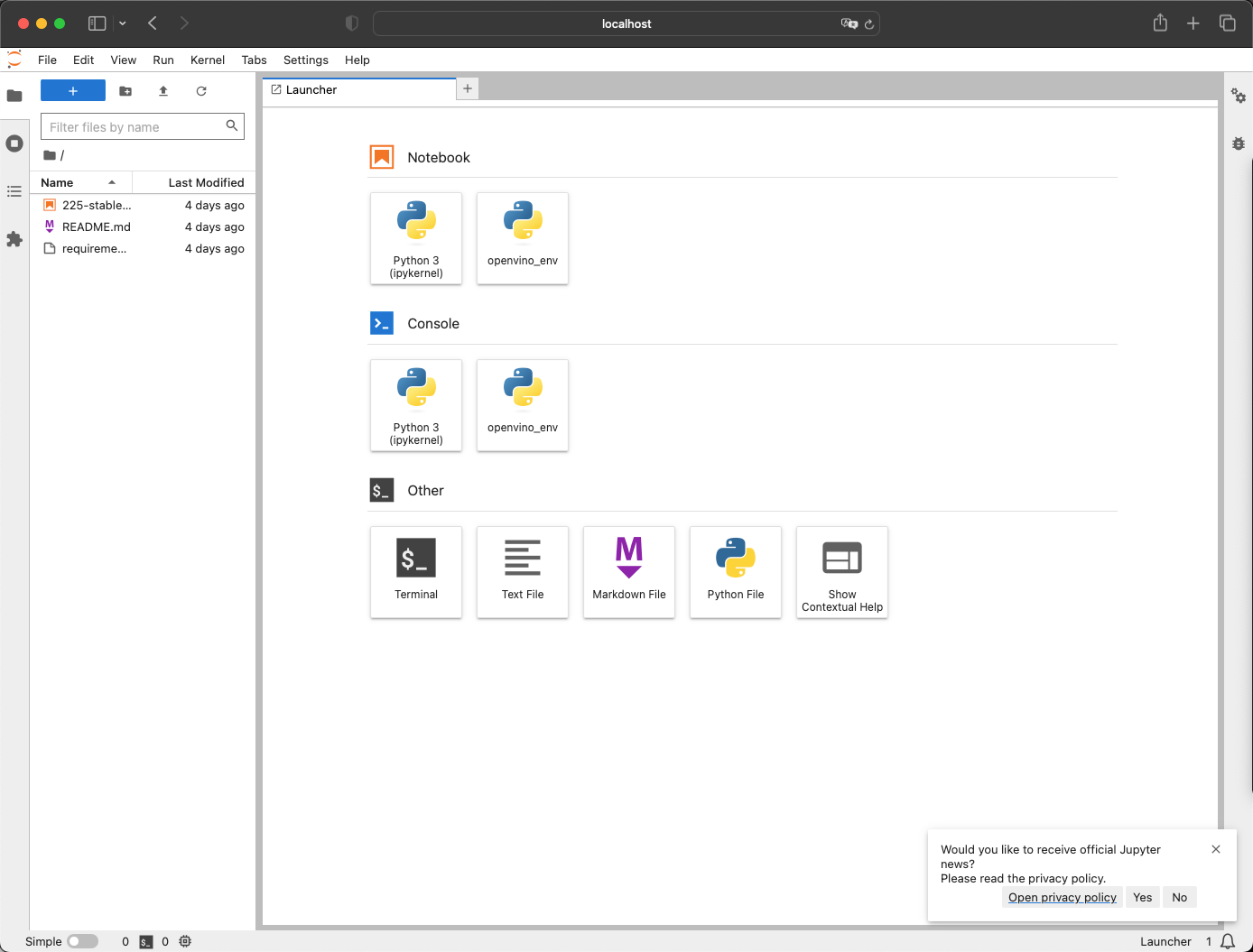The height and width of the screenshot is (952, 1253).
Task: Sort files by the Name column header
Action: (81, 182)
